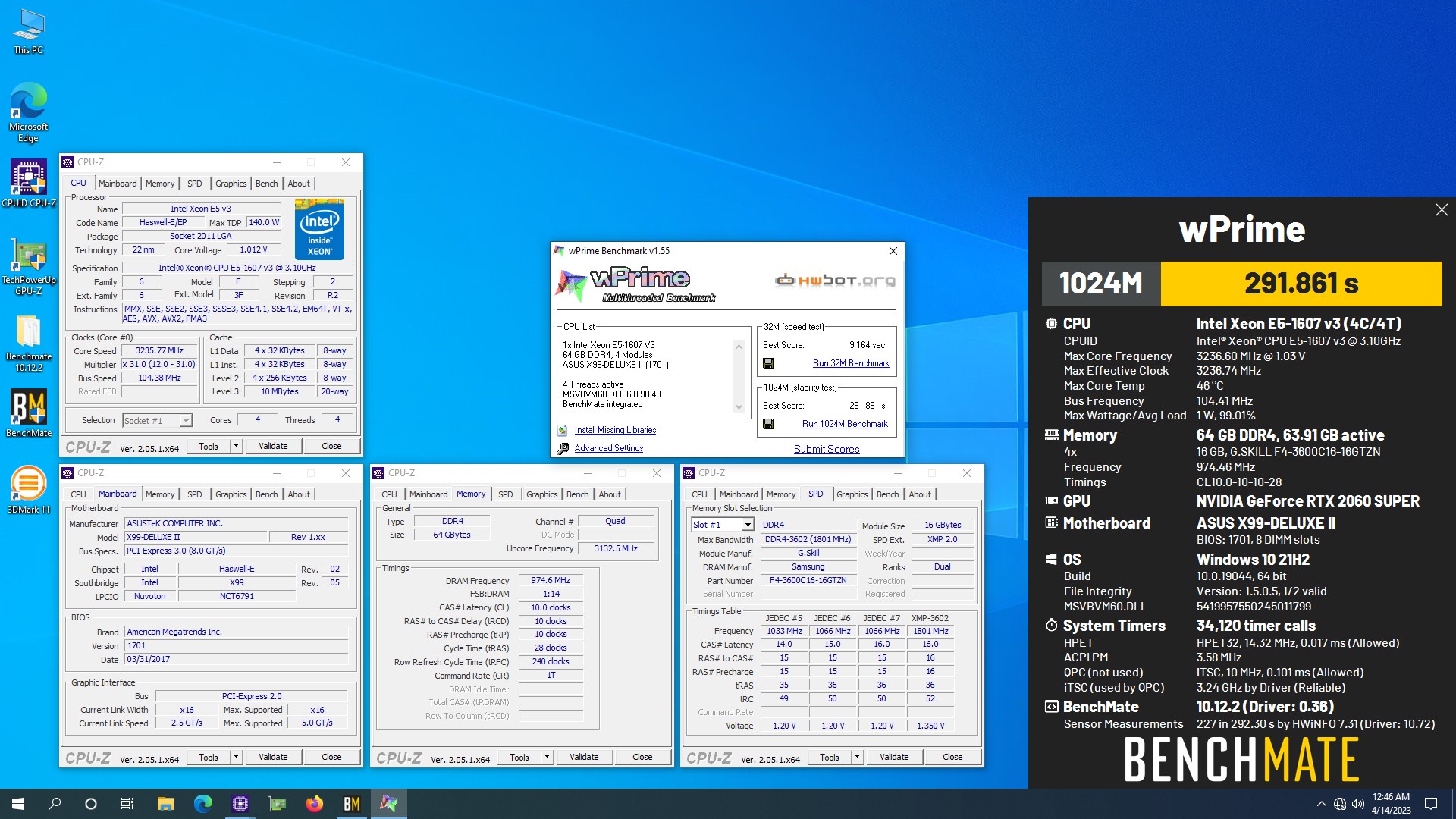Image resolution: width=1456 pixels, height=819 pixels.
Task: Switch to GPU-Z in the taskbar
Action: click(277, 804)
